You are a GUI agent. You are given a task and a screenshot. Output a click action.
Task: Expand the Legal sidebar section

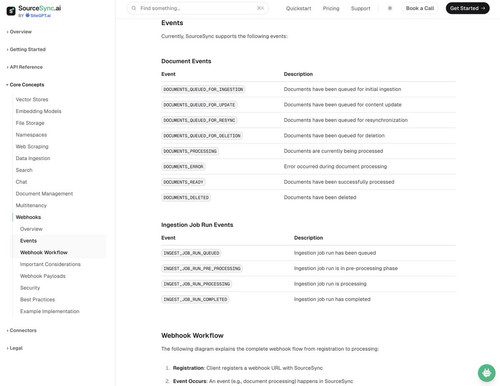(x=15, y=348)
